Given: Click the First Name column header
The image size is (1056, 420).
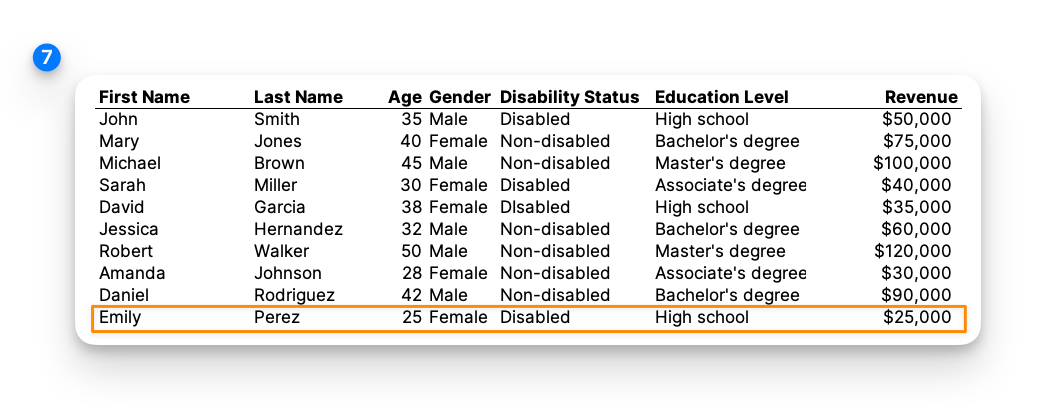Looking at the screenshot, I should pyautogui.click(x=144, y=97).
